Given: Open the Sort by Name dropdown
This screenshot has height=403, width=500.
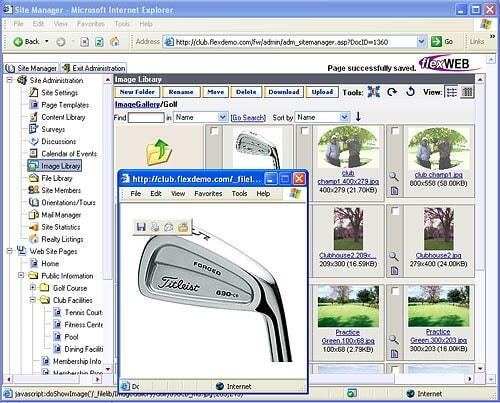Looking at the screenshot, I should click(344, 117).
